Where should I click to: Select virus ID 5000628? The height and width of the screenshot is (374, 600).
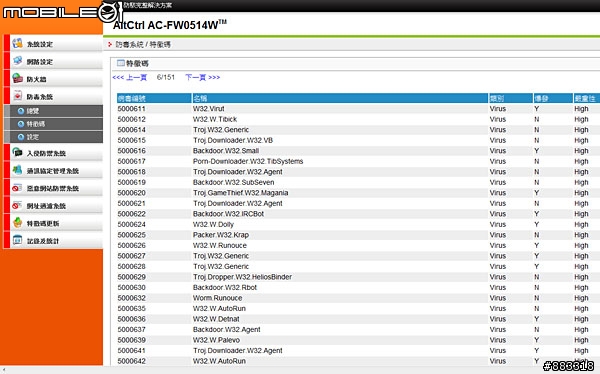click(x=132, y=266)
